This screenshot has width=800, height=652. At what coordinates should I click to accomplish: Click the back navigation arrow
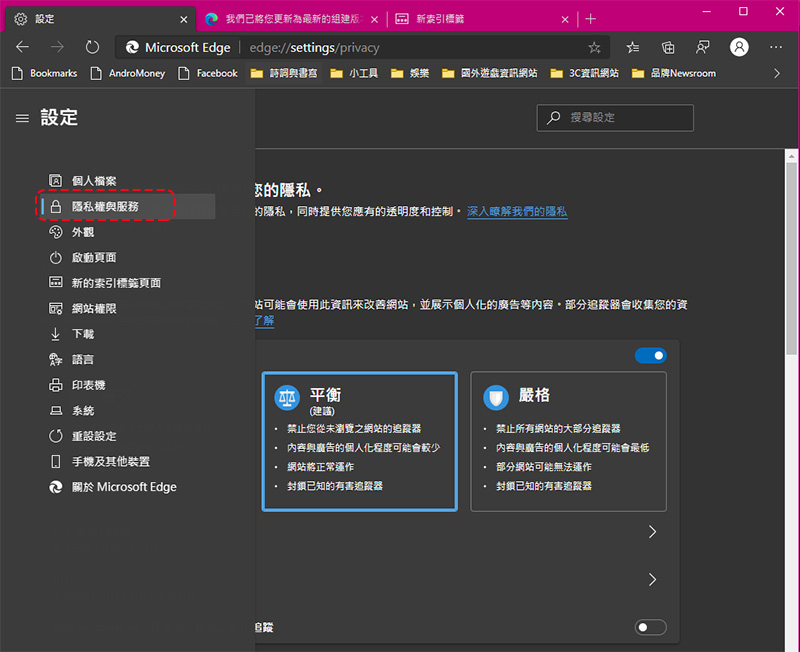click(23, 47)
